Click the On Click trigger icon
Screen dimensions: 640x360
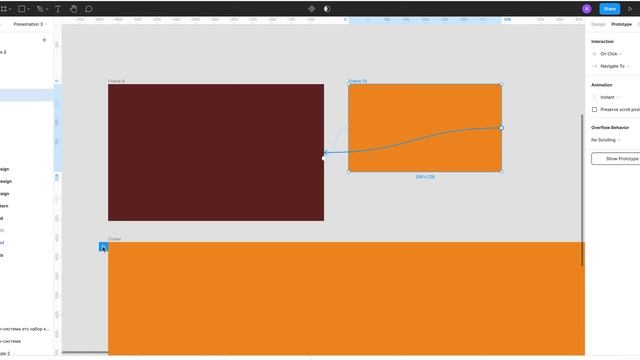[594, 54]
